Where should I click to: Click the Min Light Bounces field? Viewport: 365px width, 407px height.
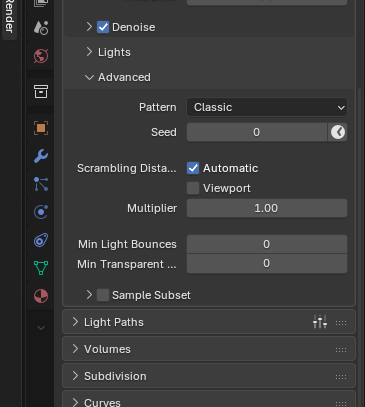point(267,244)
